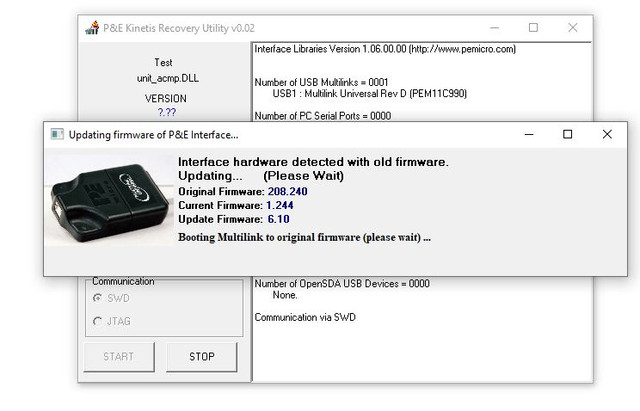
Task: Click the Communication group box label
Action: click(123, 281)
